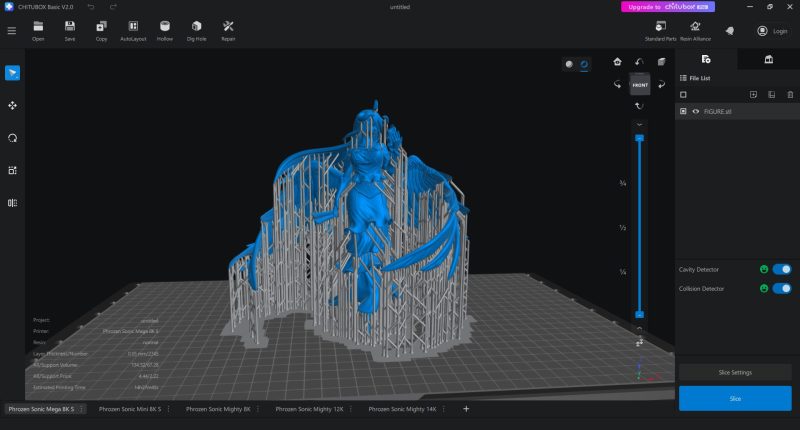
Task: Open the hamburger main menu
Action: pyautogui.click(x=12, y=31)
